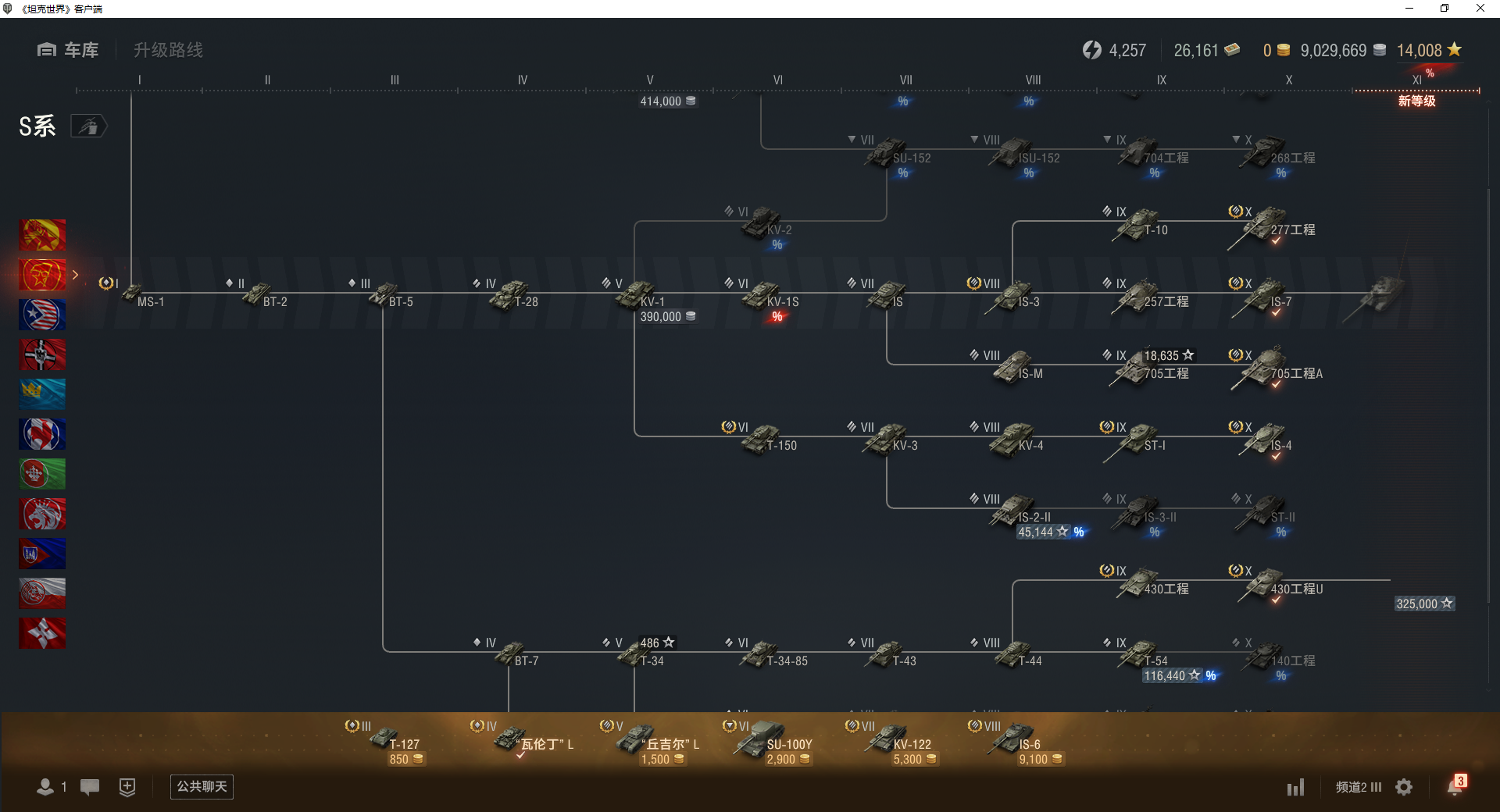Open the speech bubble chat icon
Image resolution: width=1500 pixels, height=812 pixels.
90,787
